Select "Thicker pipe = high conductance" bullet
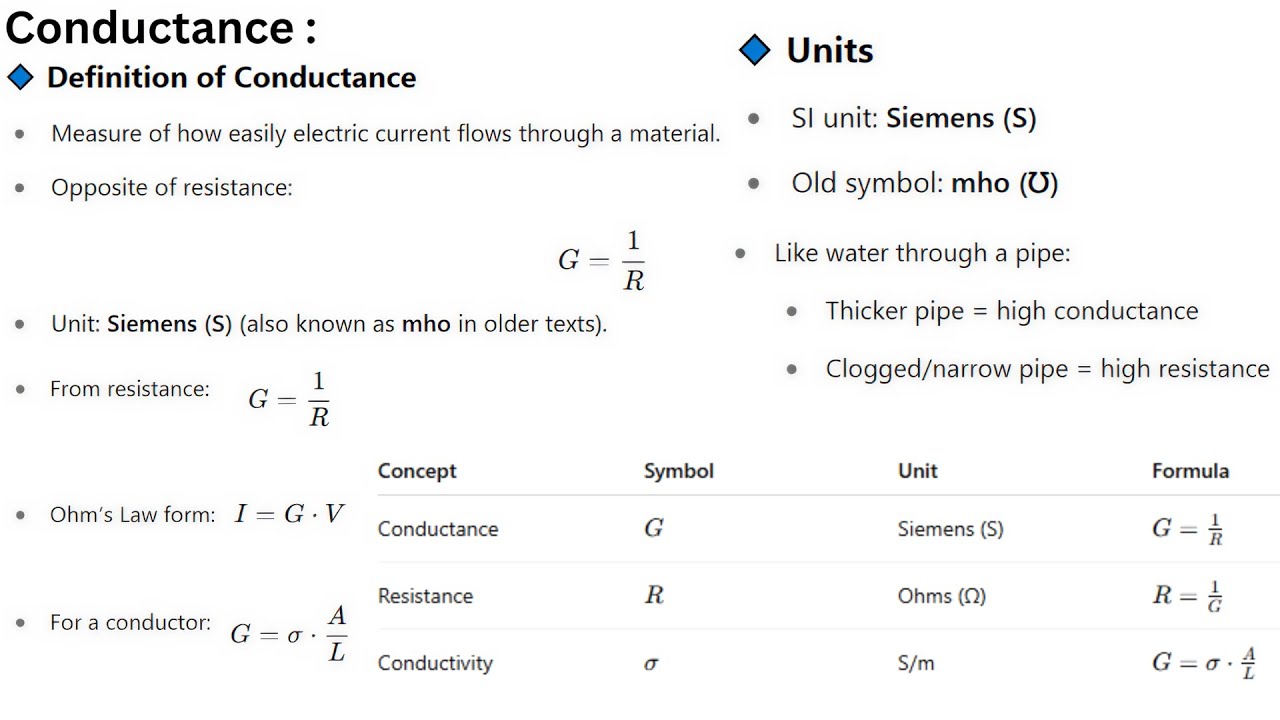1280x720 pixels. coord(1011,311)
